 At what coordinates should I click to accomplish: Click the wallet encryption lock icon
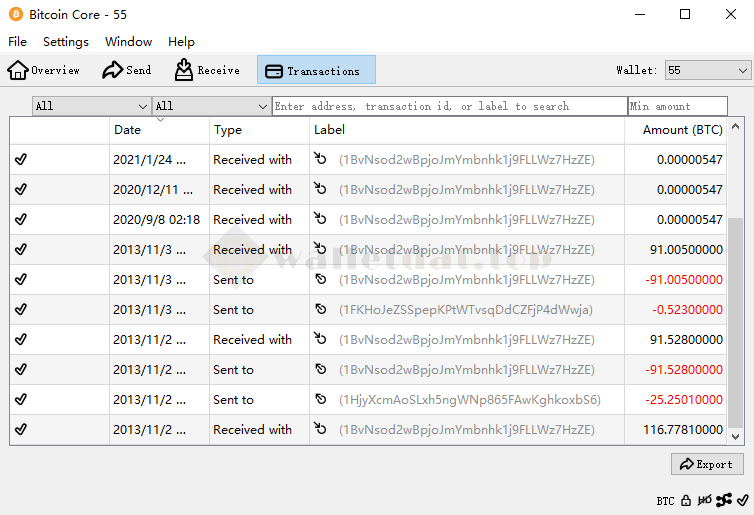[686, 500]
